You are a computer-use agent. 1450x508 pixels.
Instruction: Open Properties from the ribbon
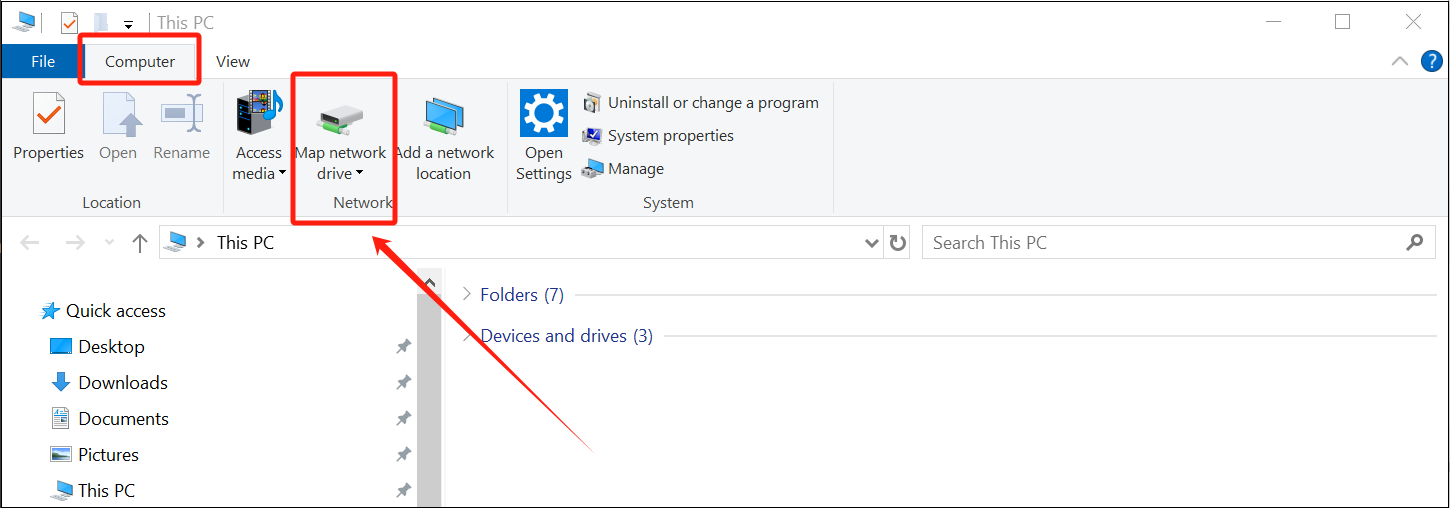(48, 126)
